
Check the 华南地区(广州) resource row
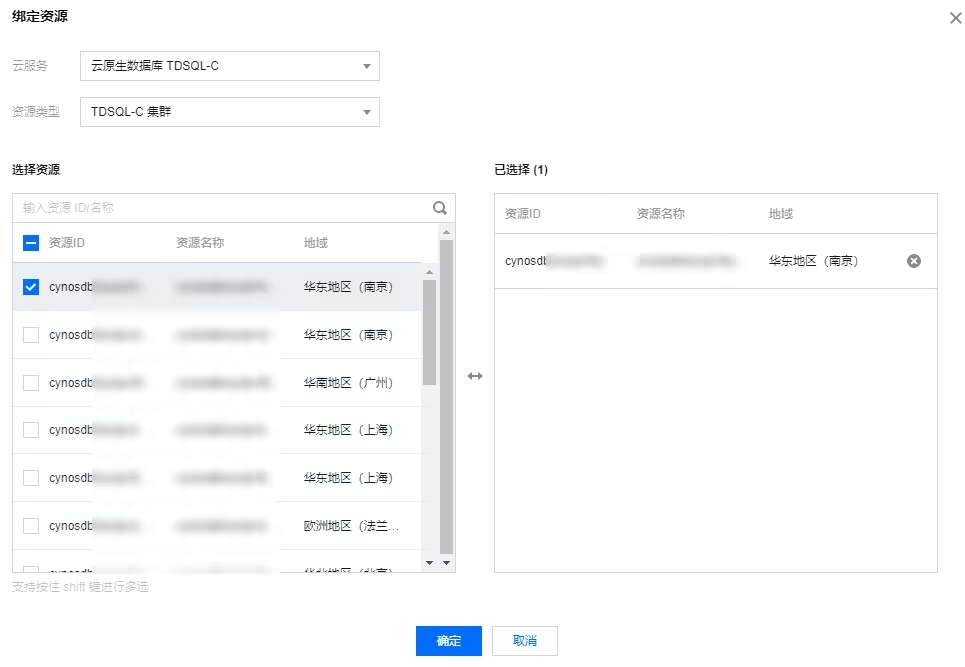point(31,383)
